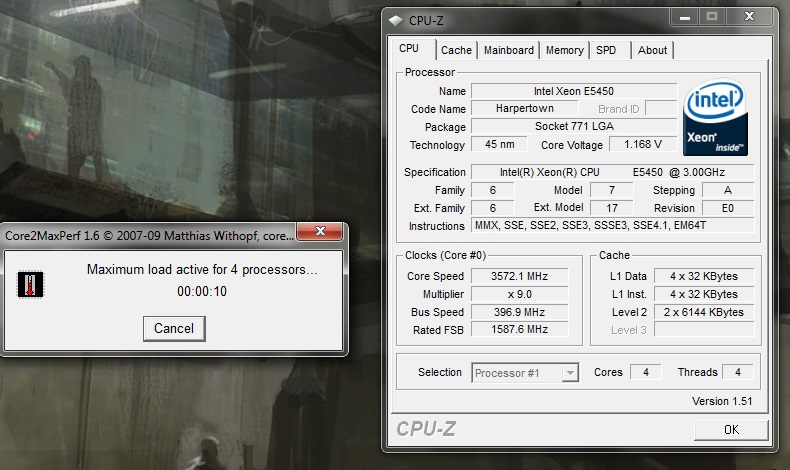790x470 pixels.
Task: Click the Ext. Model value 17
Action: click(x=612, y=208)
